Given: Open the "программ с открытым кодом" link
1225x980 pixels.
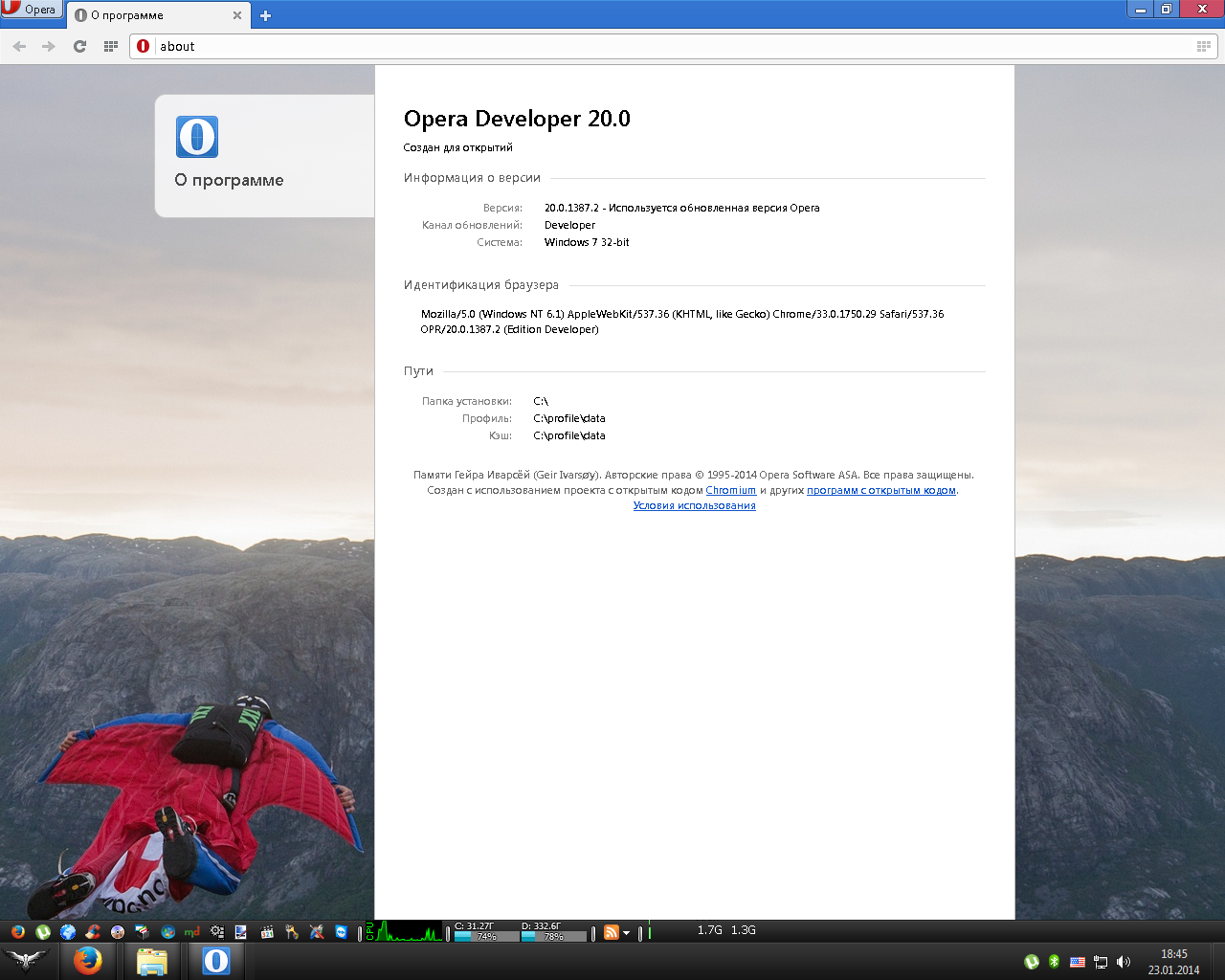Looking at the screenshot, I should [880, 490].
